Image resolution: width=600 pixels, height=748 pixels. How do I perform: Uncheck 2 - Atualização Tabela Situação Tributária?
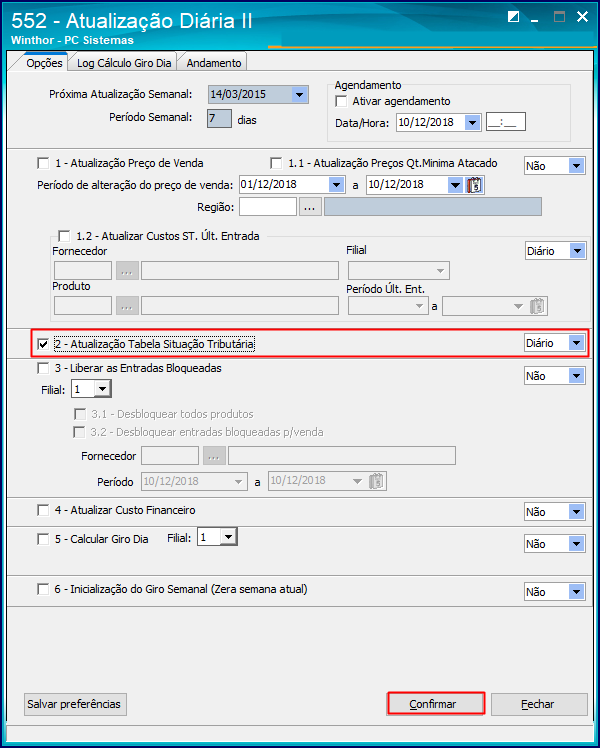click(43, 344)
